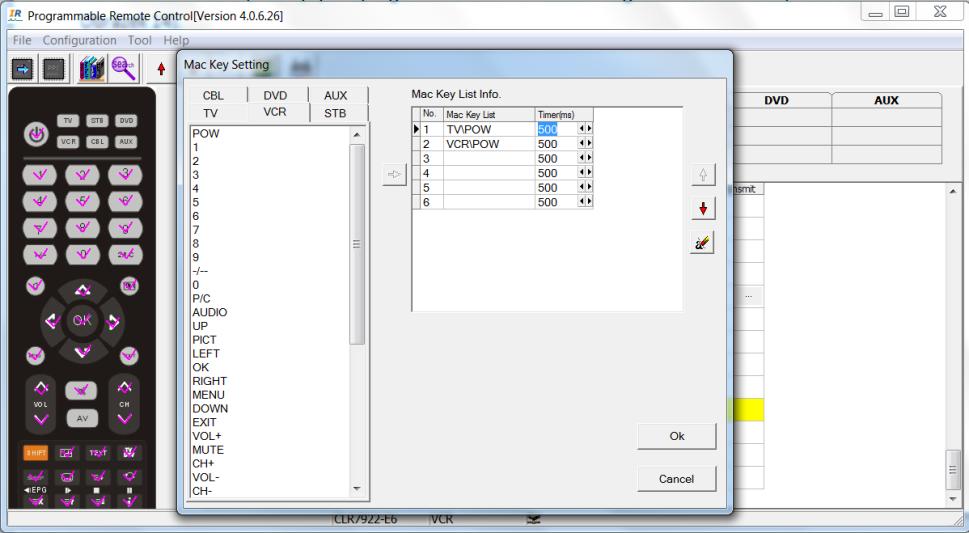Click the Search magnifier toolbar icon
The image size is (969, 533).
[124, 68]
